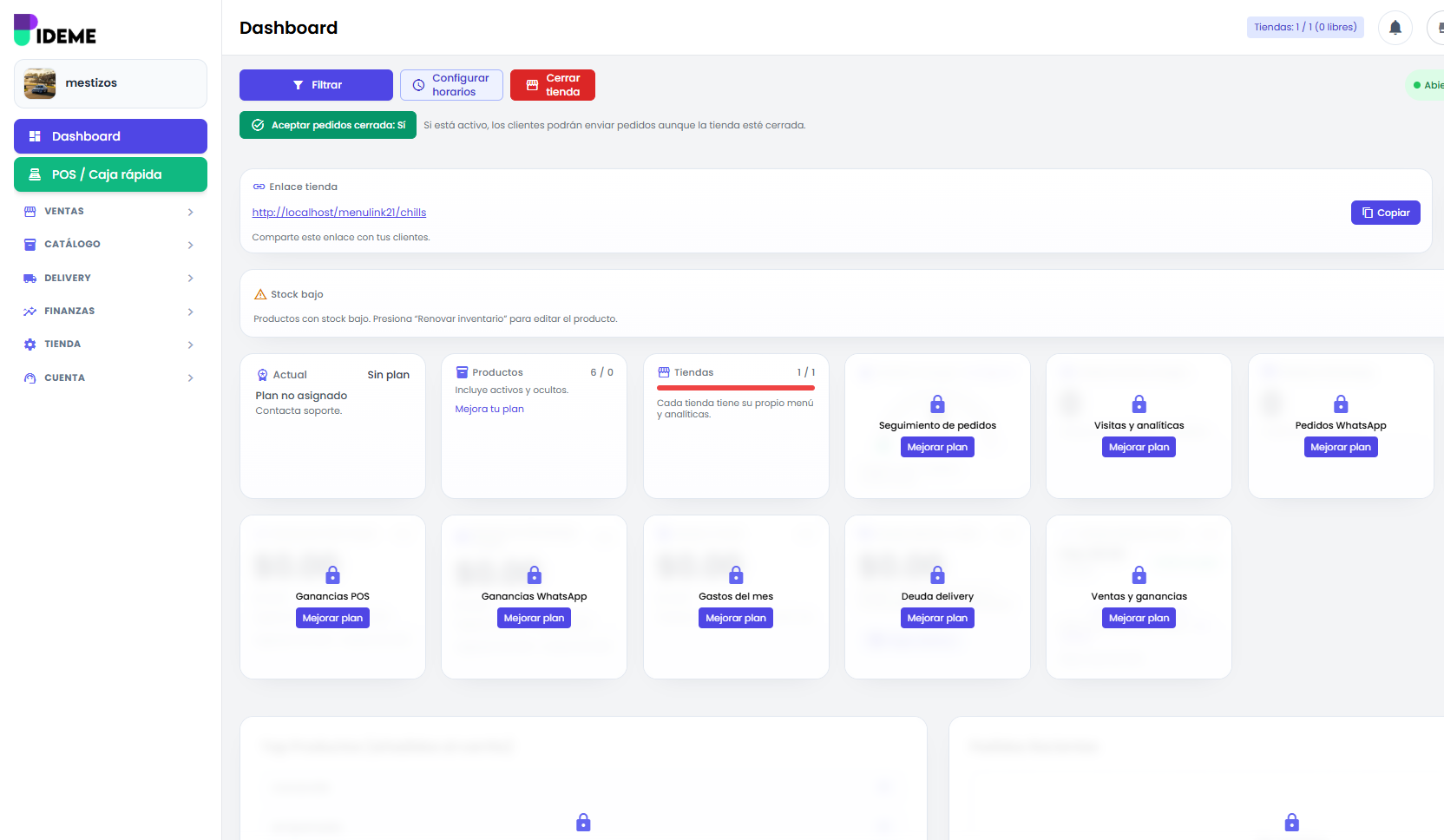This screenshot has height=840, width=1444.
Task: Toggle Aceptar pedidos cerrada setting
Action: [328, 125]
